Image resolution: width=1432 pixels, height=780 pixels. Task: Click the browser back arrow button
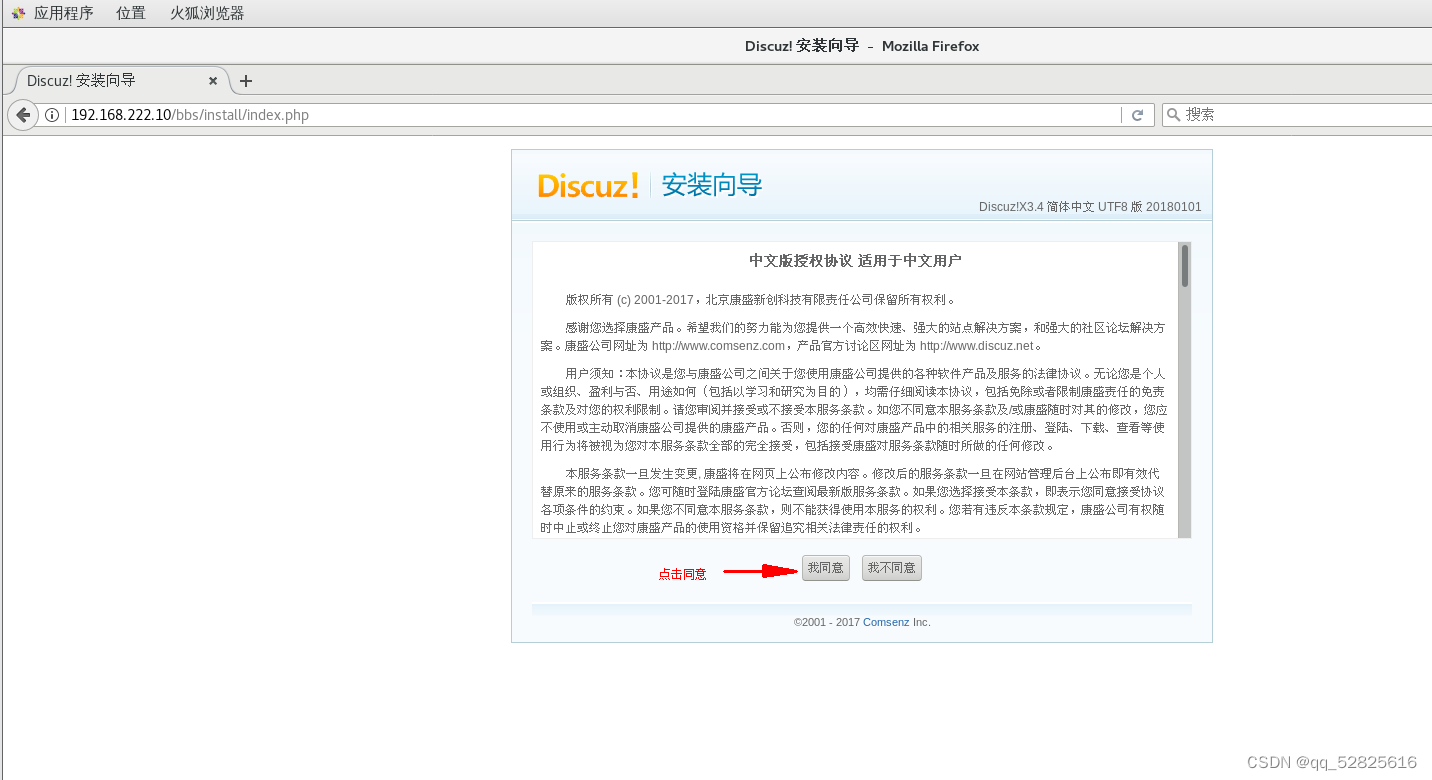click(23, 115)
